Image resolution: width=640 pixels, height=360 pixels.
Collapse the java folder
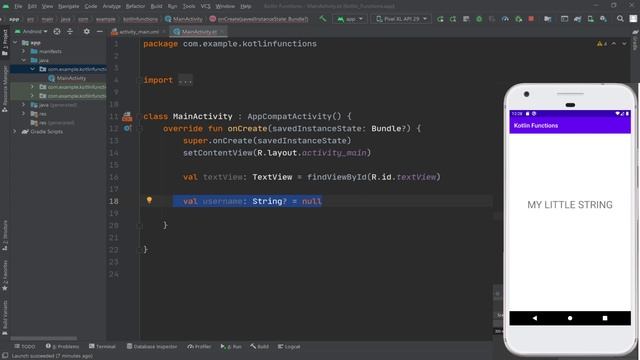[24, 60]
